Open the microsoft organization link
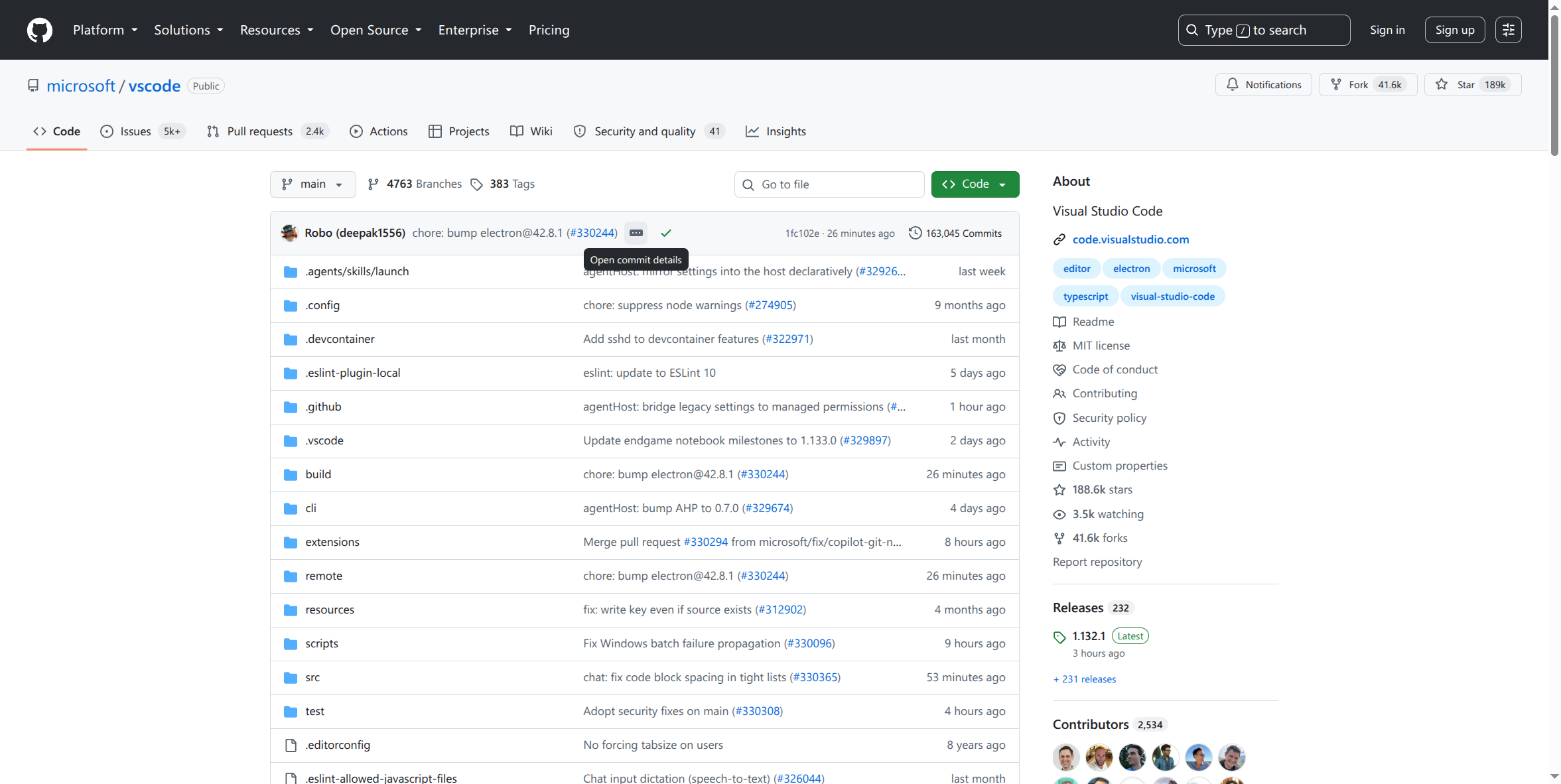 pos(81,86)
